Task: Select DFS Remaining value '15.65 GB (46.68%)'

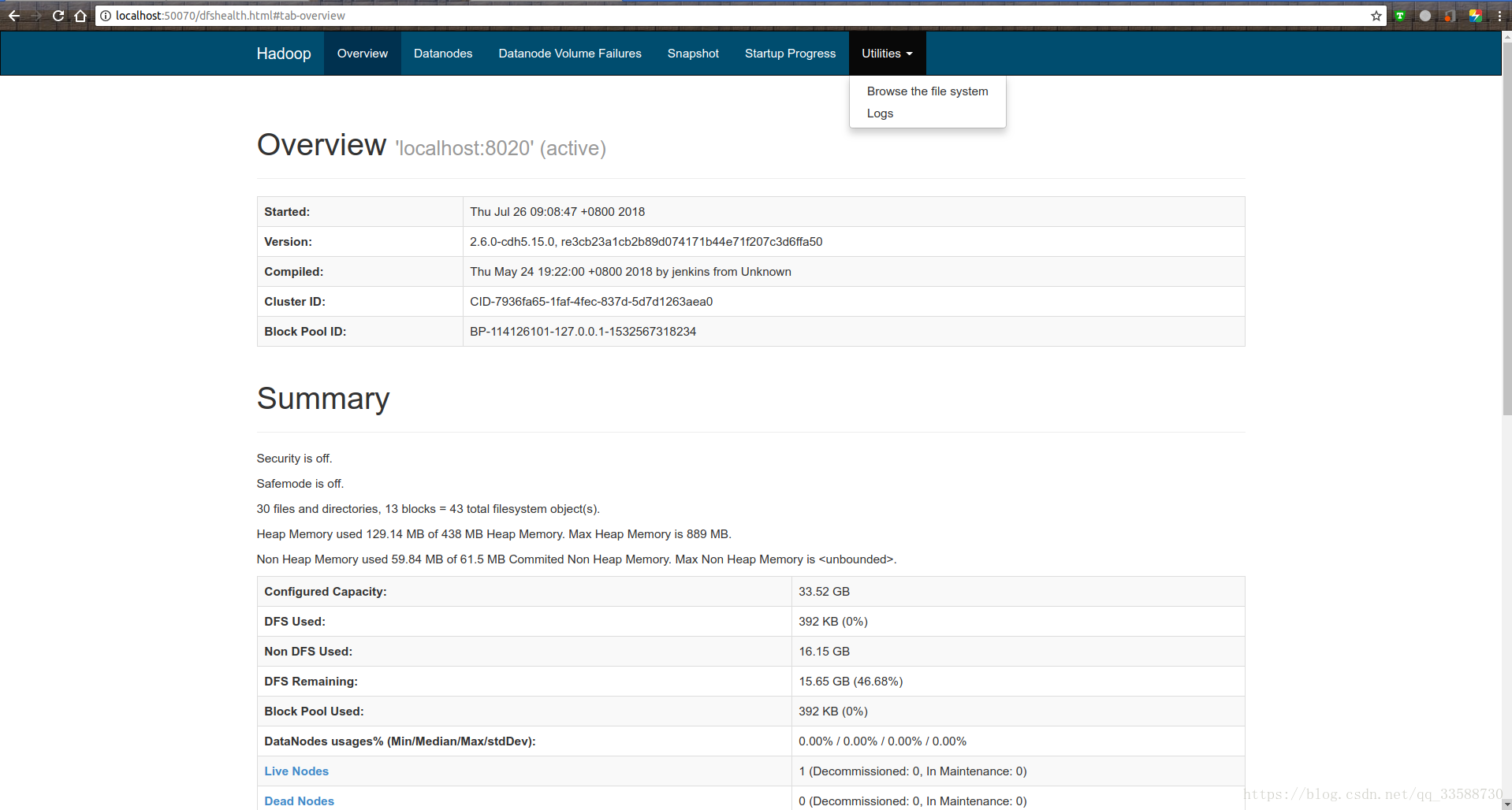Action: click(851, 682)
